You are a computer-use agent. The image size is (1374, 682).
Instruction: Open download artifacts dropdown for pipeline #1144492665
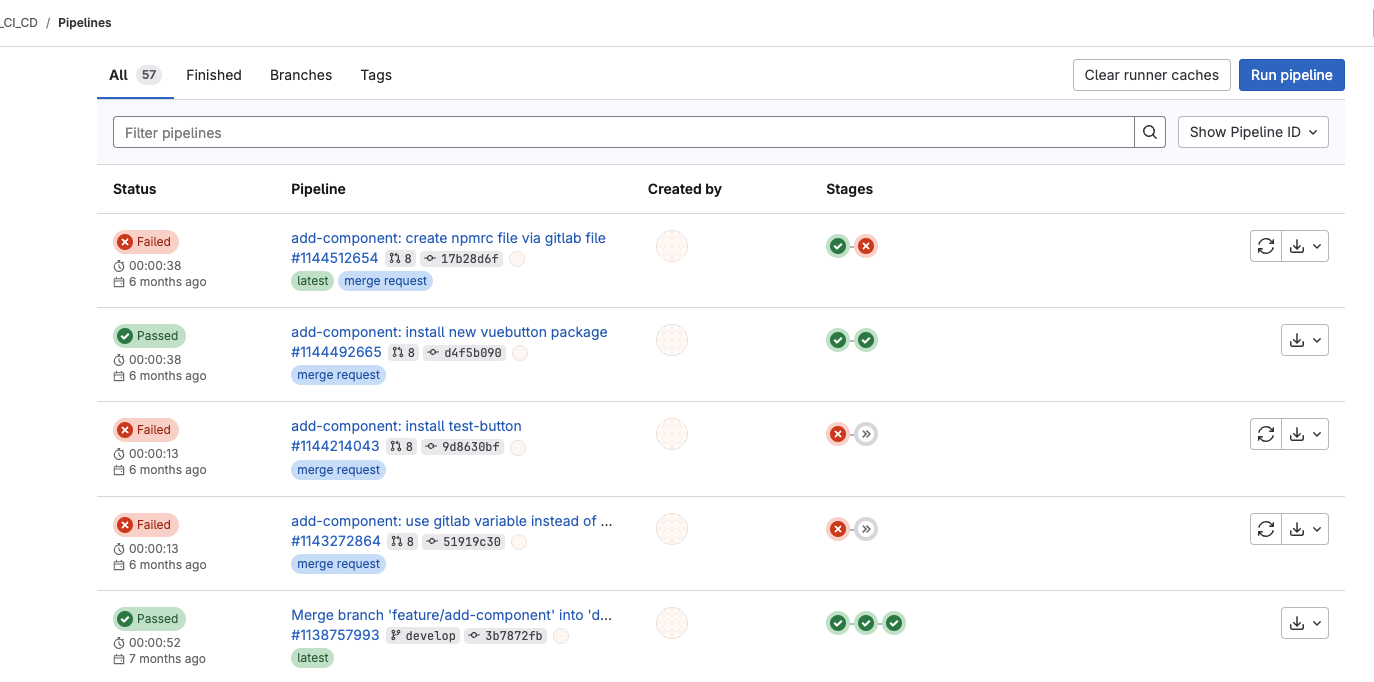coord(1305,340)
